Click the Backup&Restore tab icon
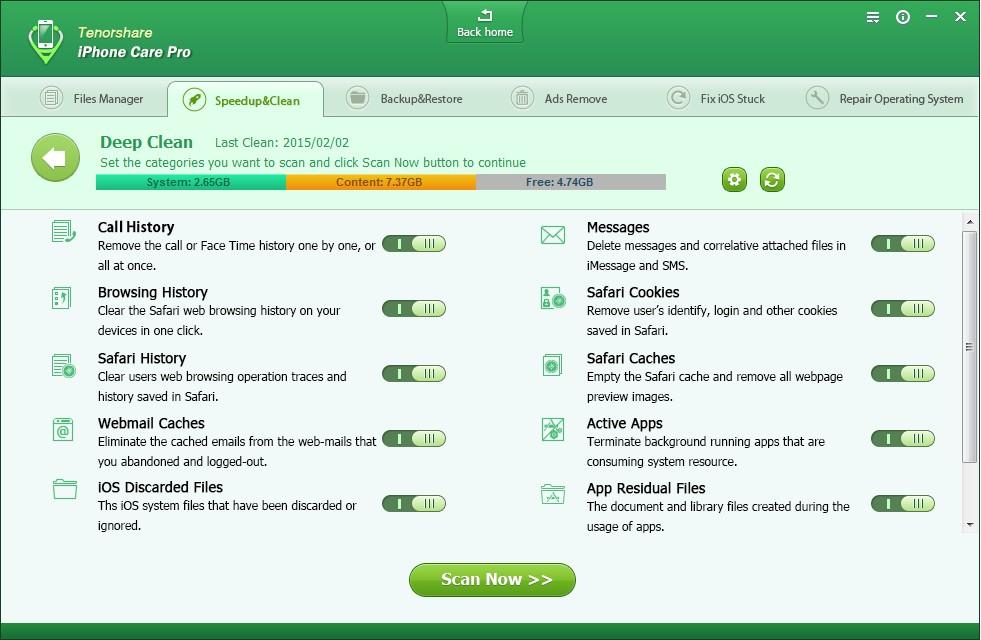 point(358,98)
